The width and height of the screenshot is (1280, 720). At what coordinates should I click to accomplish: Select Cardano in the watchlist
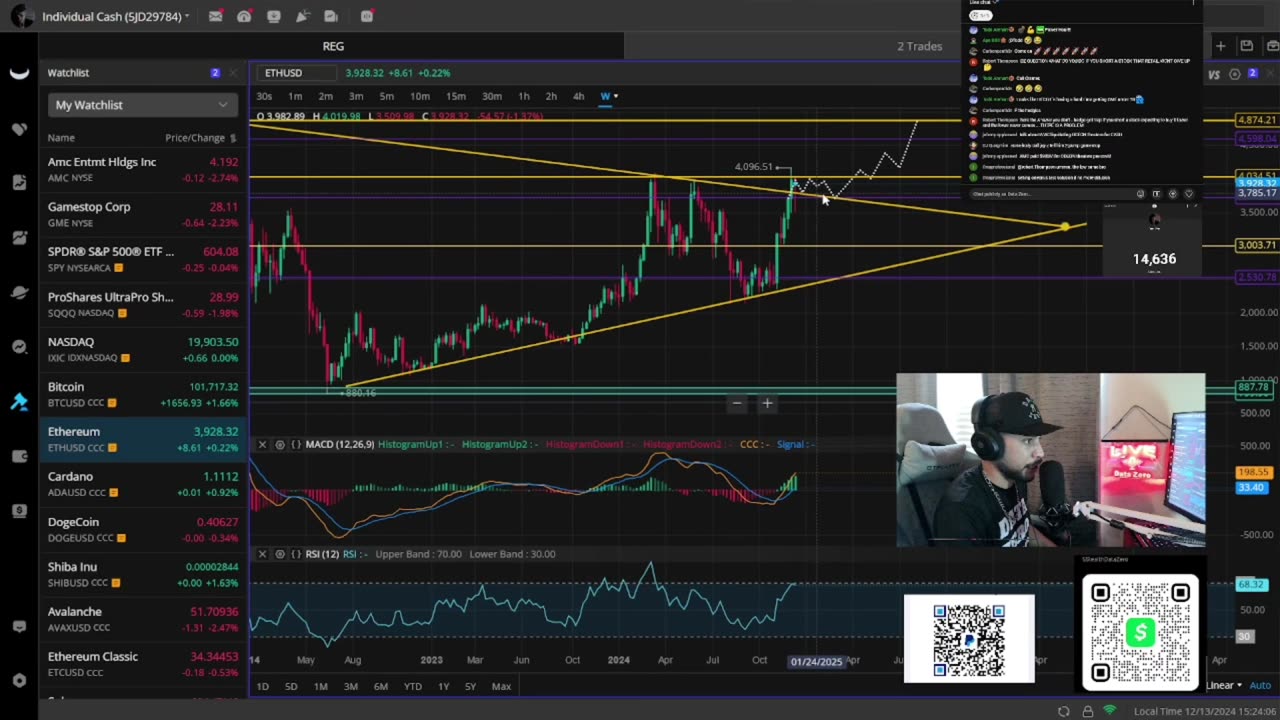[141, 485]
